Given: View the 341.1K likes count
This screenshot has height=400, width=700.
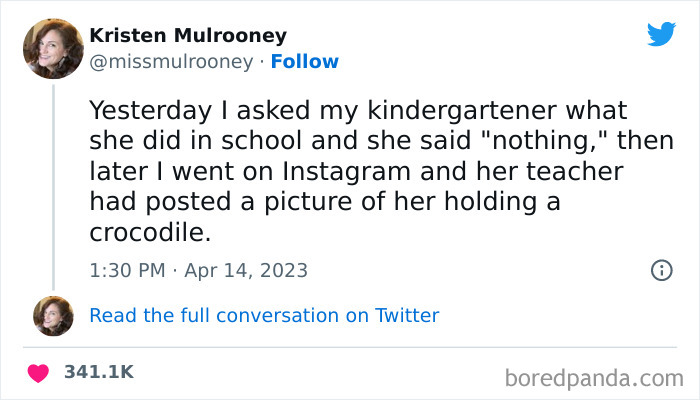Looking at the screenshot, I should tap(98, 372).
